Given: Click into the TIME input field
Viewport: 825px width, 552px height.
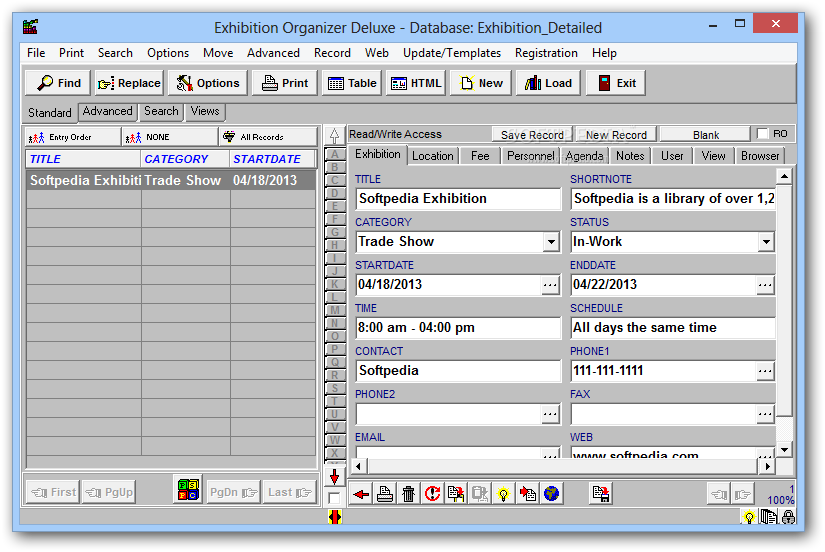Looking at the screenshot, I should pyautogui.click(x=458, y=328).
